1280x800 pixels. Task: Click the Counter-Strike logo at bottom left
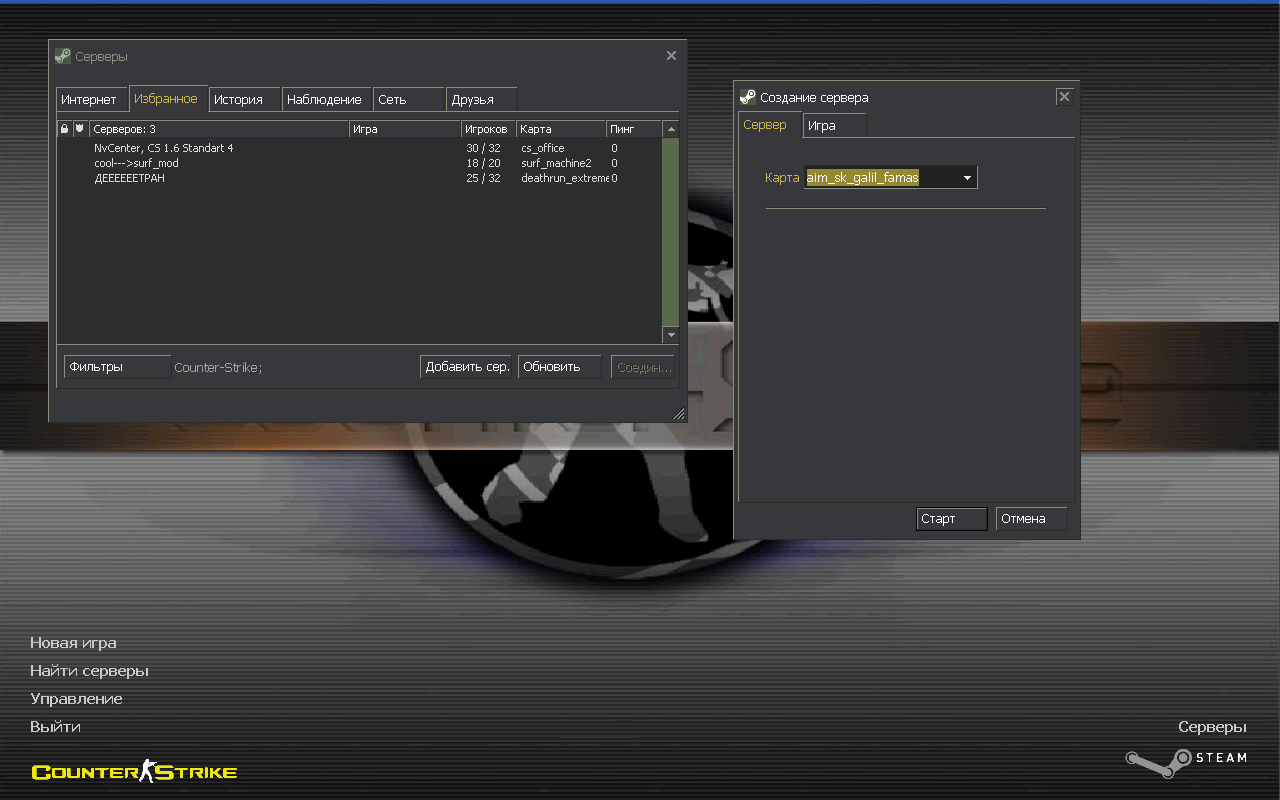(x=134, y=771)
